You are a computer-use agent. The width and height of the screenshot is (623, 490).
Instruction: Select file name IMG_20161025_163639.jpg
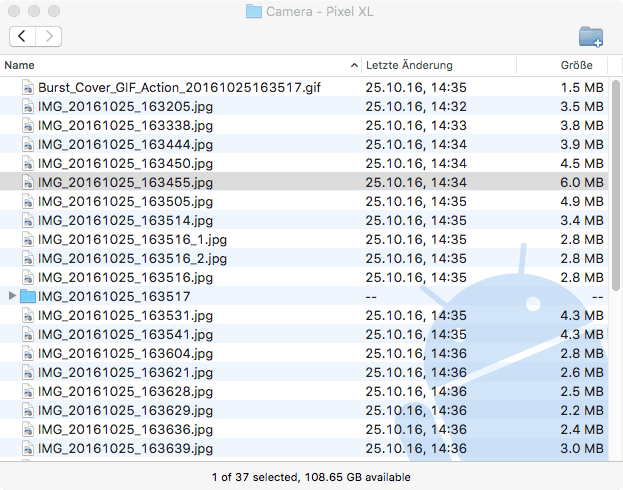[126, 449]
